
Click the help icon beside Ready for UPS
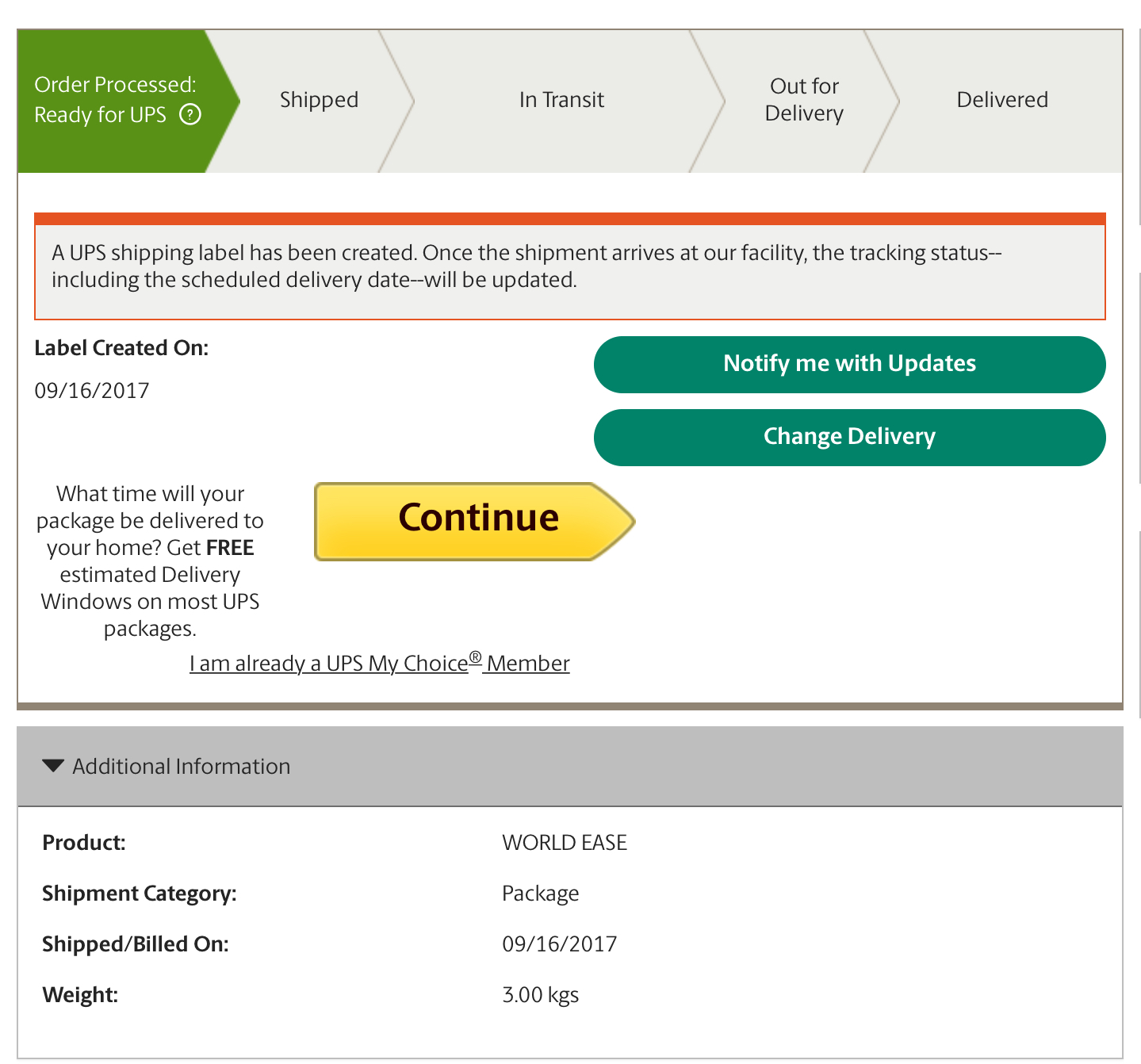pos(190,115)
